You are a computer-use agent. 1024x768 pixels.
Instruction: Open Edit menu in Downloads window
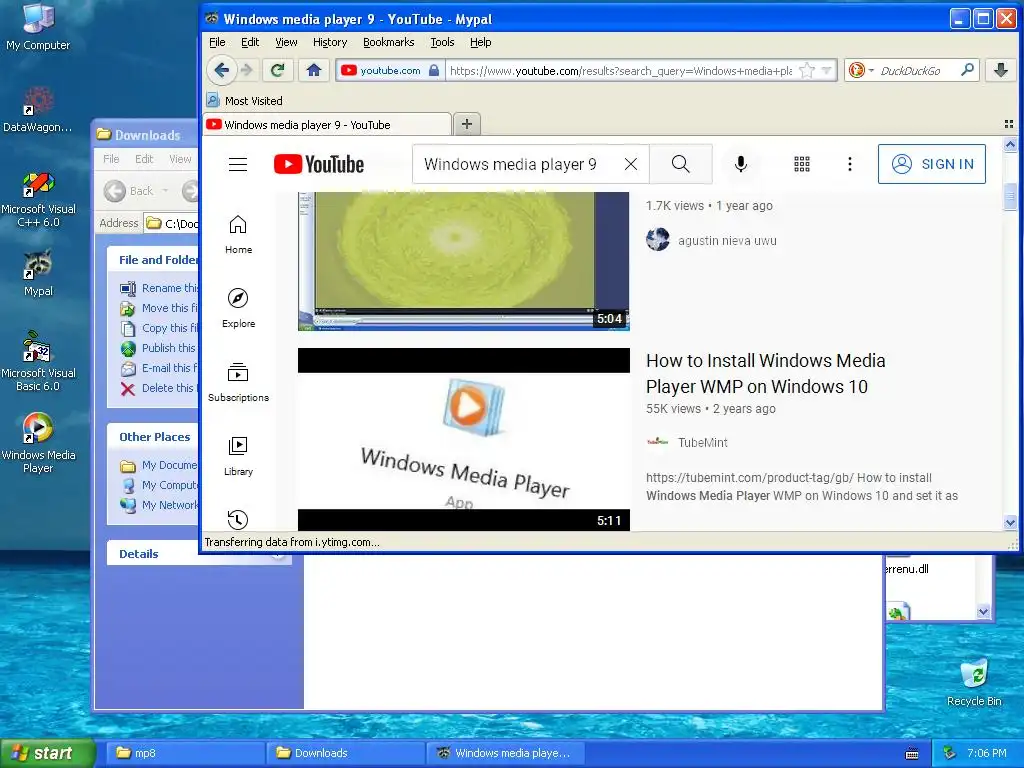(144, 159)
